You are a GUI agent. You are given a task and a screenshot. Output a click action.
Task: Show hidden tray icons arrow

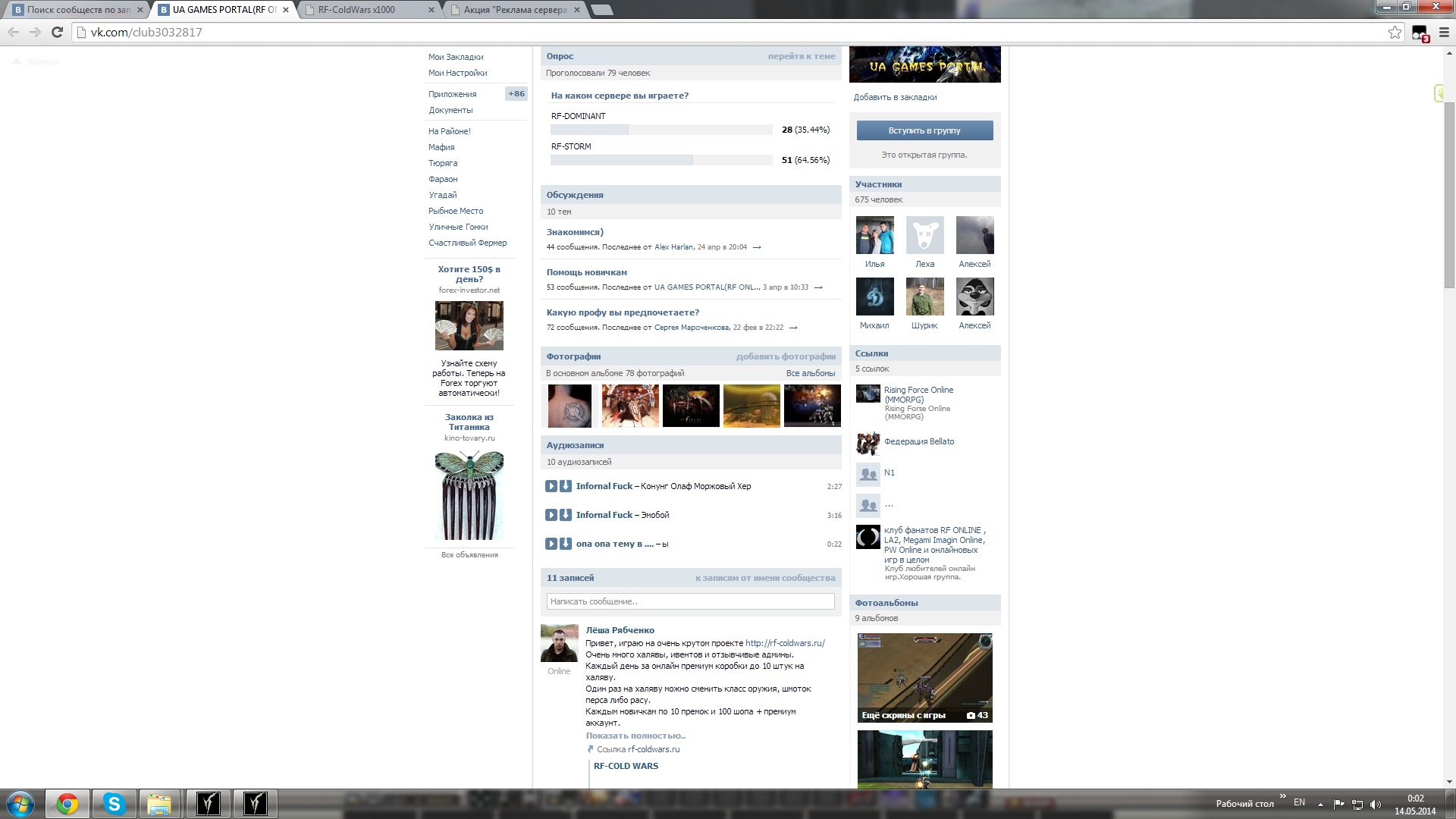click(x=1320, y=804)
